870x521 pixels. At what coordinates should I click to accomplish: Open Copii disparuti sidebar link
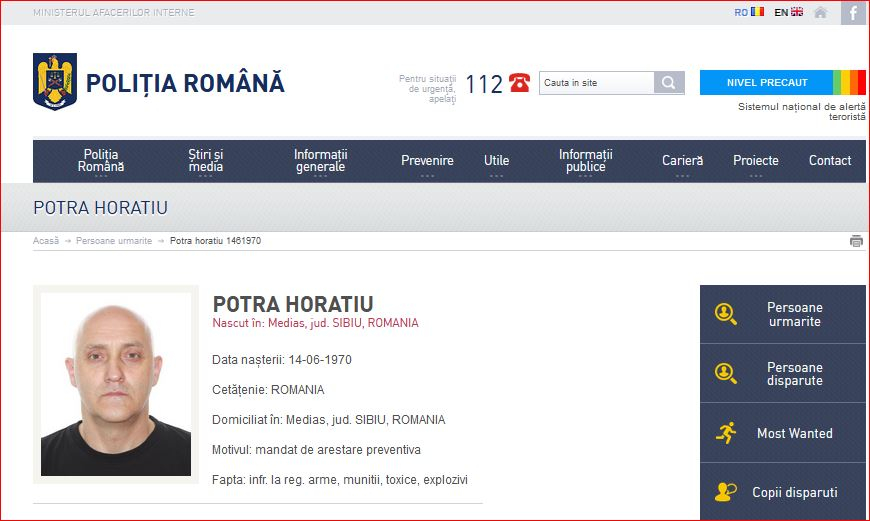point(783,492)
